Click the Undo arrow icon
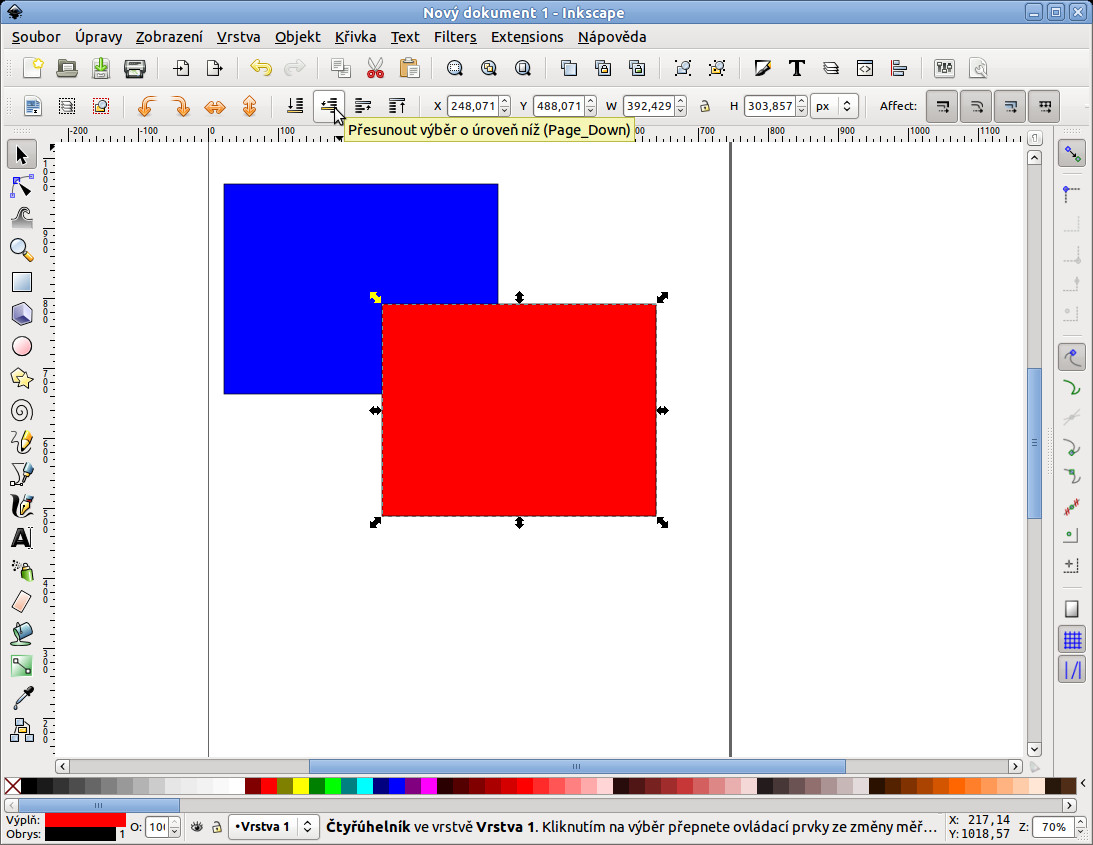The width and height of the screenshot is (1093, 845). click(261, 68)
